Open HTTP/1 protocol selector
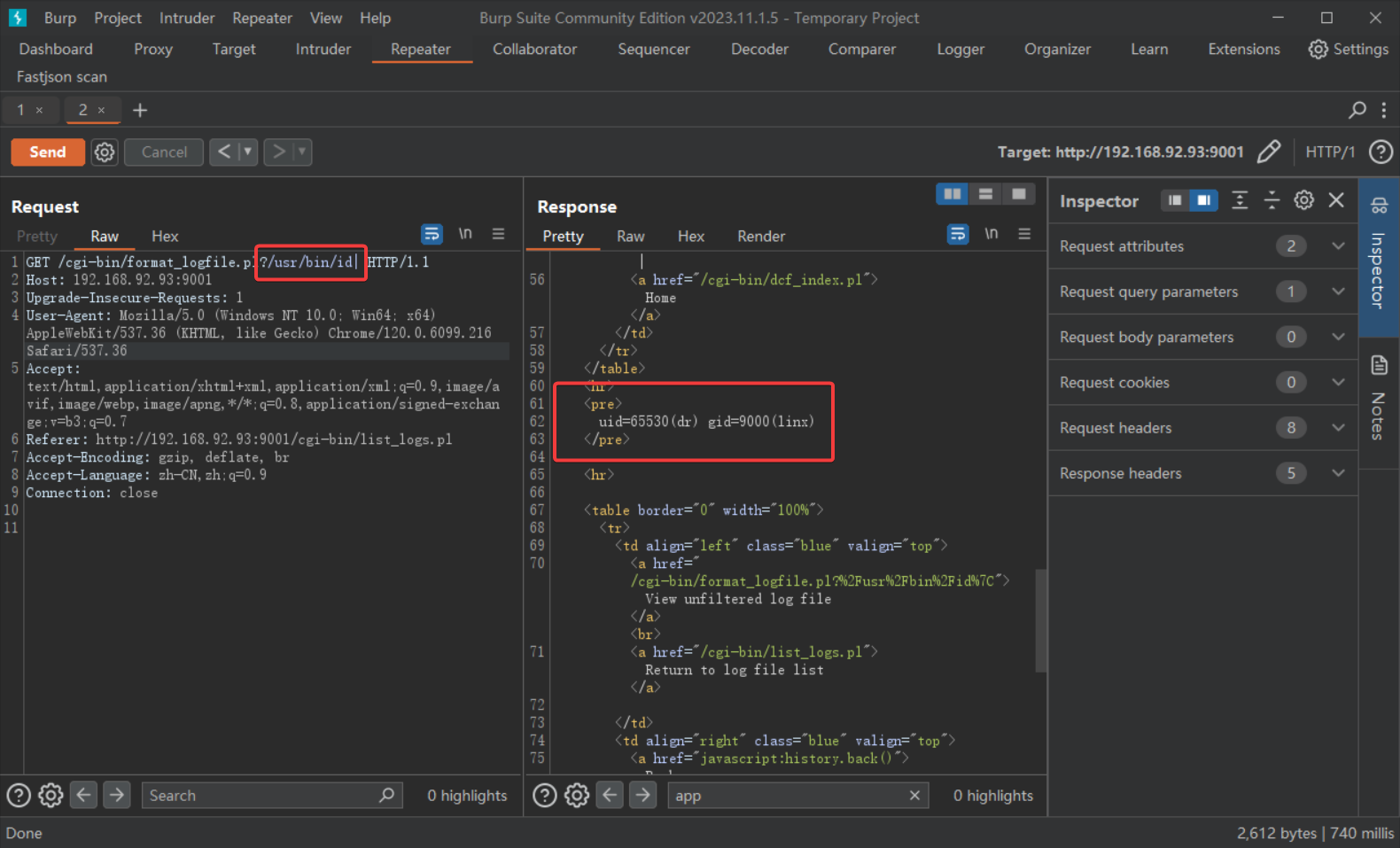 point(1330,152)
